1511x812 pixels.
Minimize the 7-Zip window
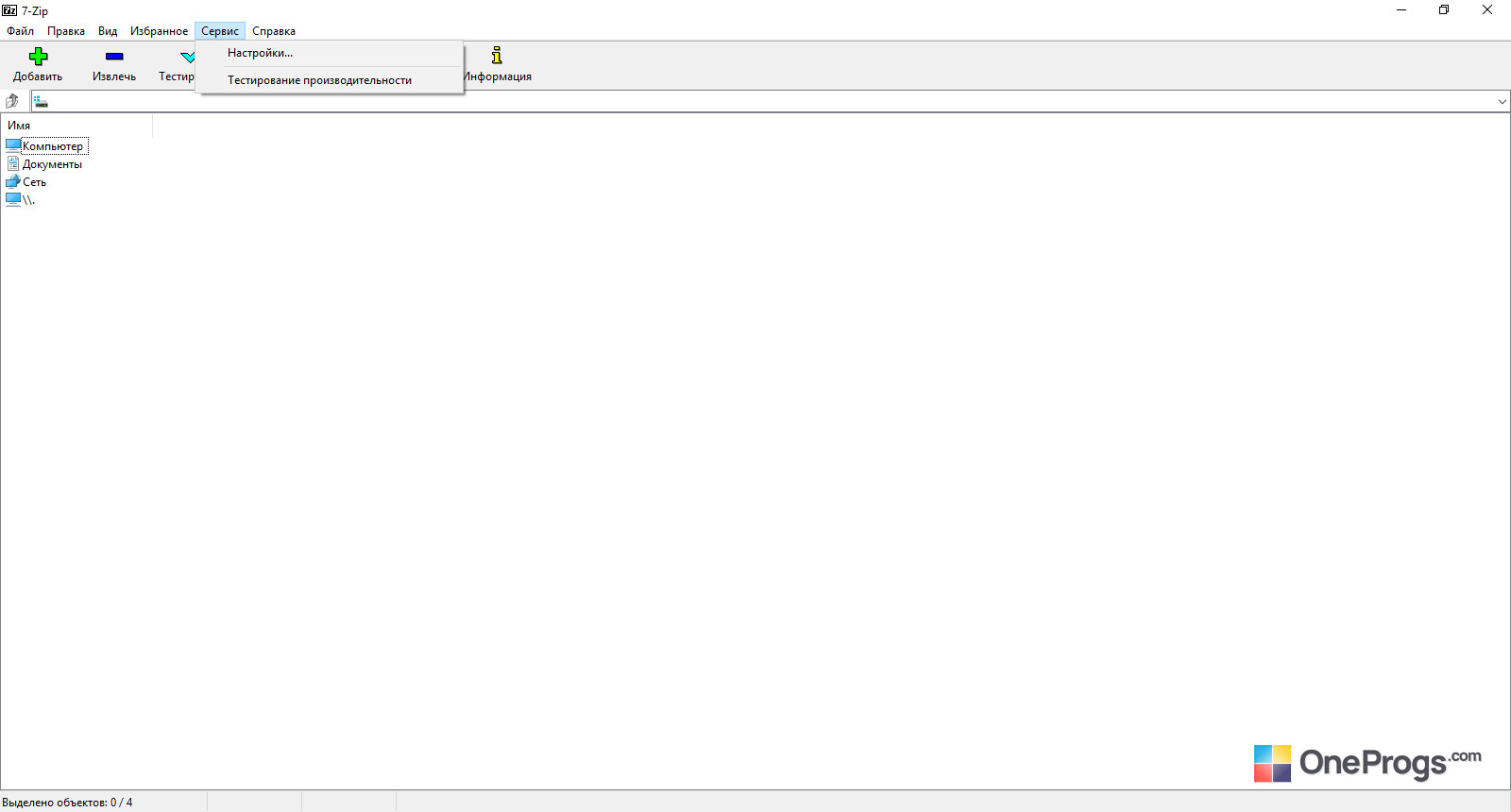coord(1401,10)
